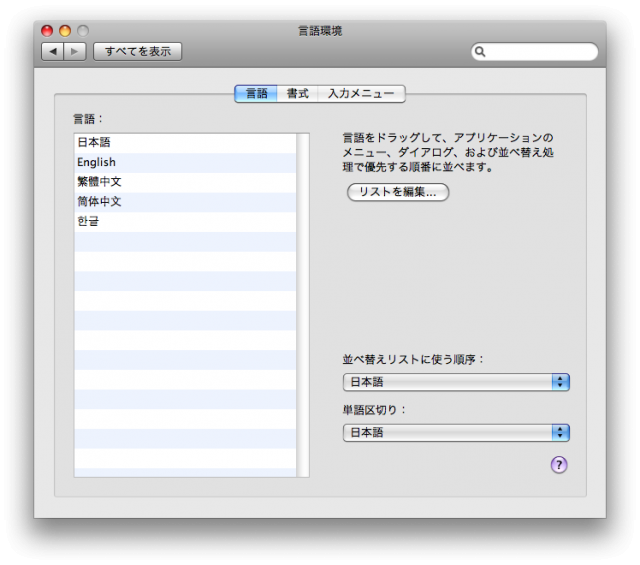Switch to the 書式 tab
The height and width of the screenshot is (565, 640).
(298, 93)
